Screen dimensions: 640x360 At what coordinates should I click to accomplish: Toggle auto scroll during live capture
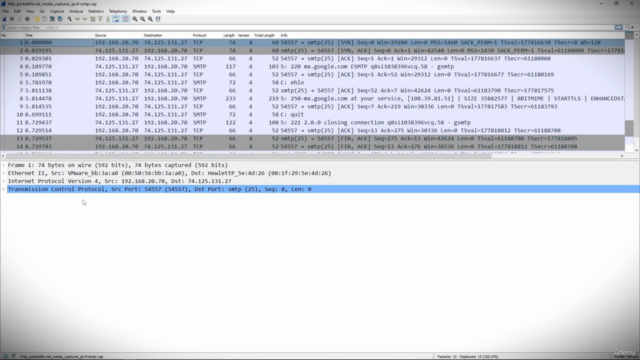[116, 19]
